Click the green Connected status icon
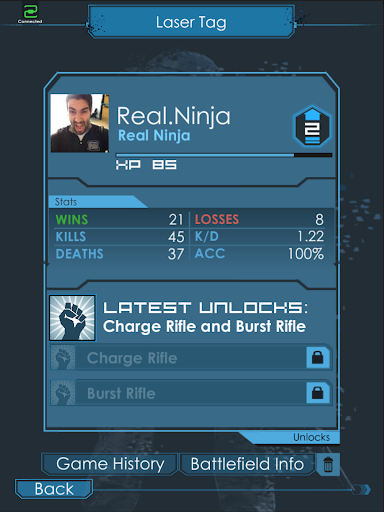 click(x=30, y=12)
